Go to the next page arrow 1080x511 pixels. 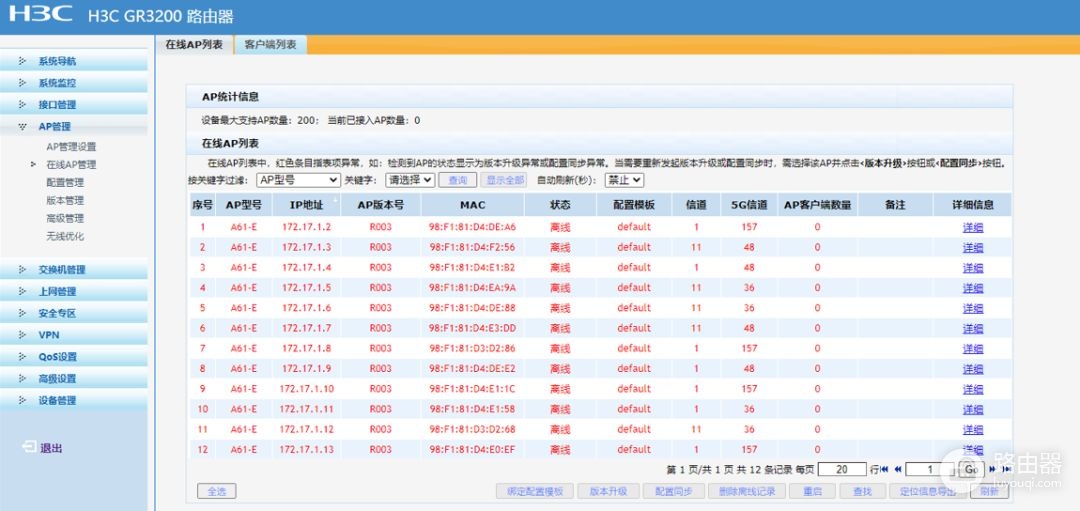click(x=993, y=469)
